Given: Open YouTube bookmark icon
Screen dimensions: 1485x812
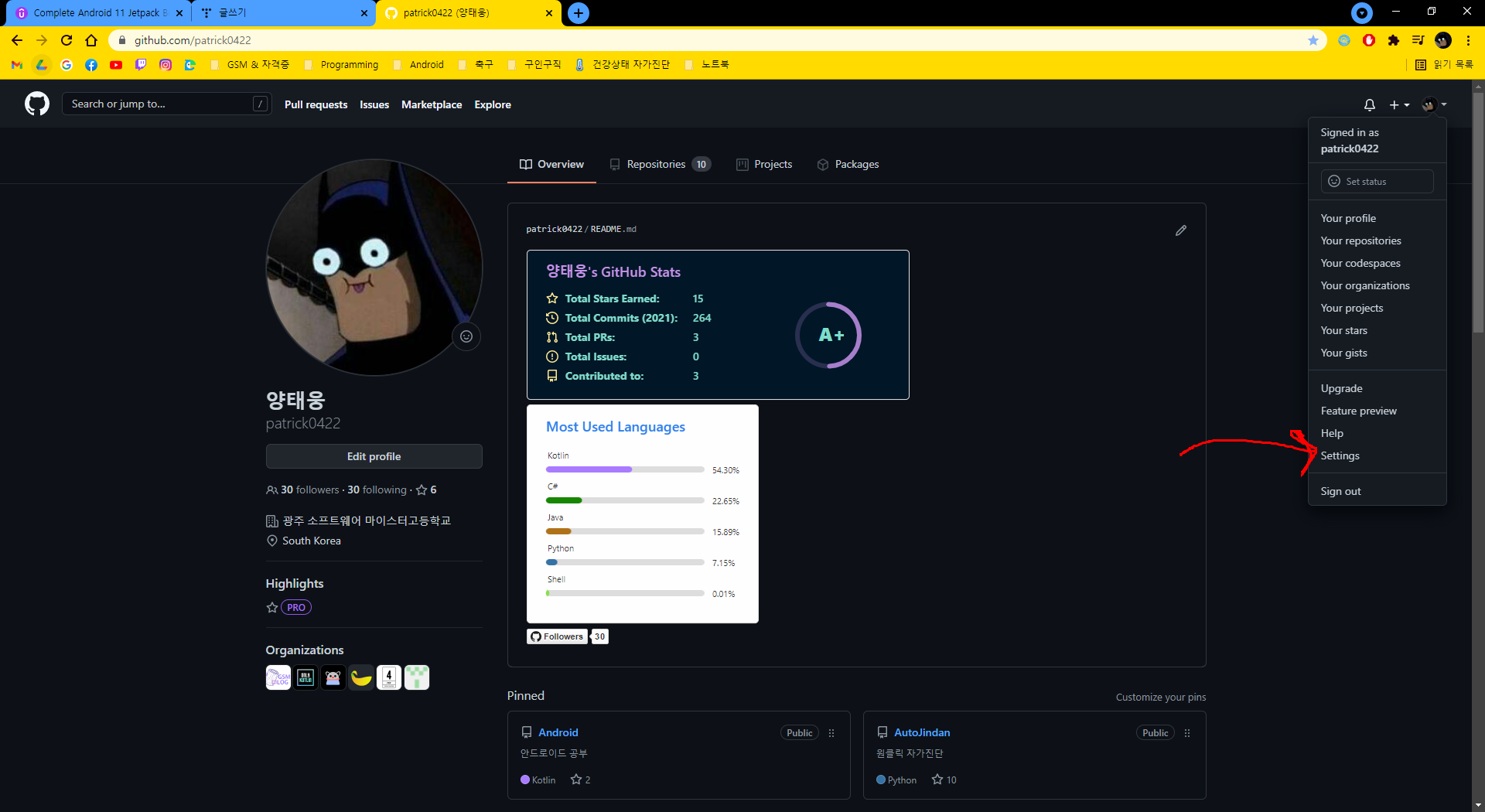Looking at the screenshot, I should (116, 65).
